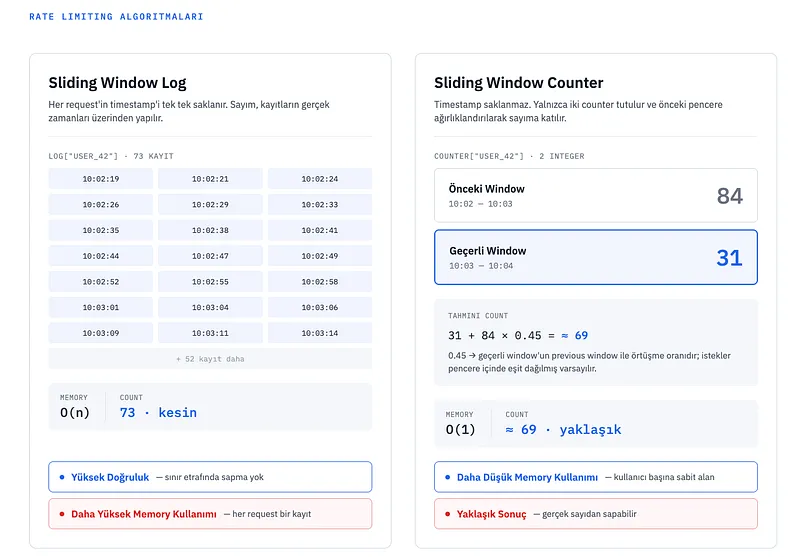Click the Sliding Window Counter title

[x=518, y=83]
